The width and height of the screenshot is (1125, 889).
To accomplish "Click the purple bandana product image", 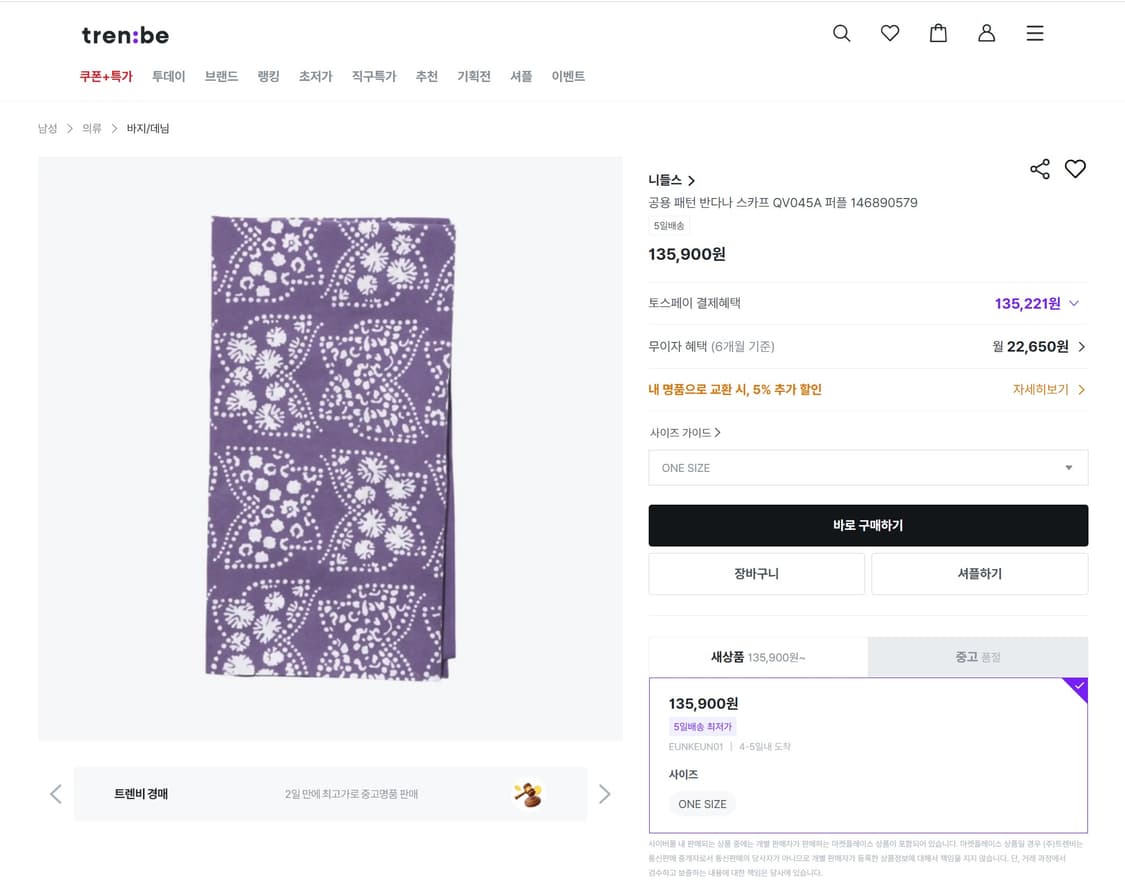I will [x=331, y=448].
